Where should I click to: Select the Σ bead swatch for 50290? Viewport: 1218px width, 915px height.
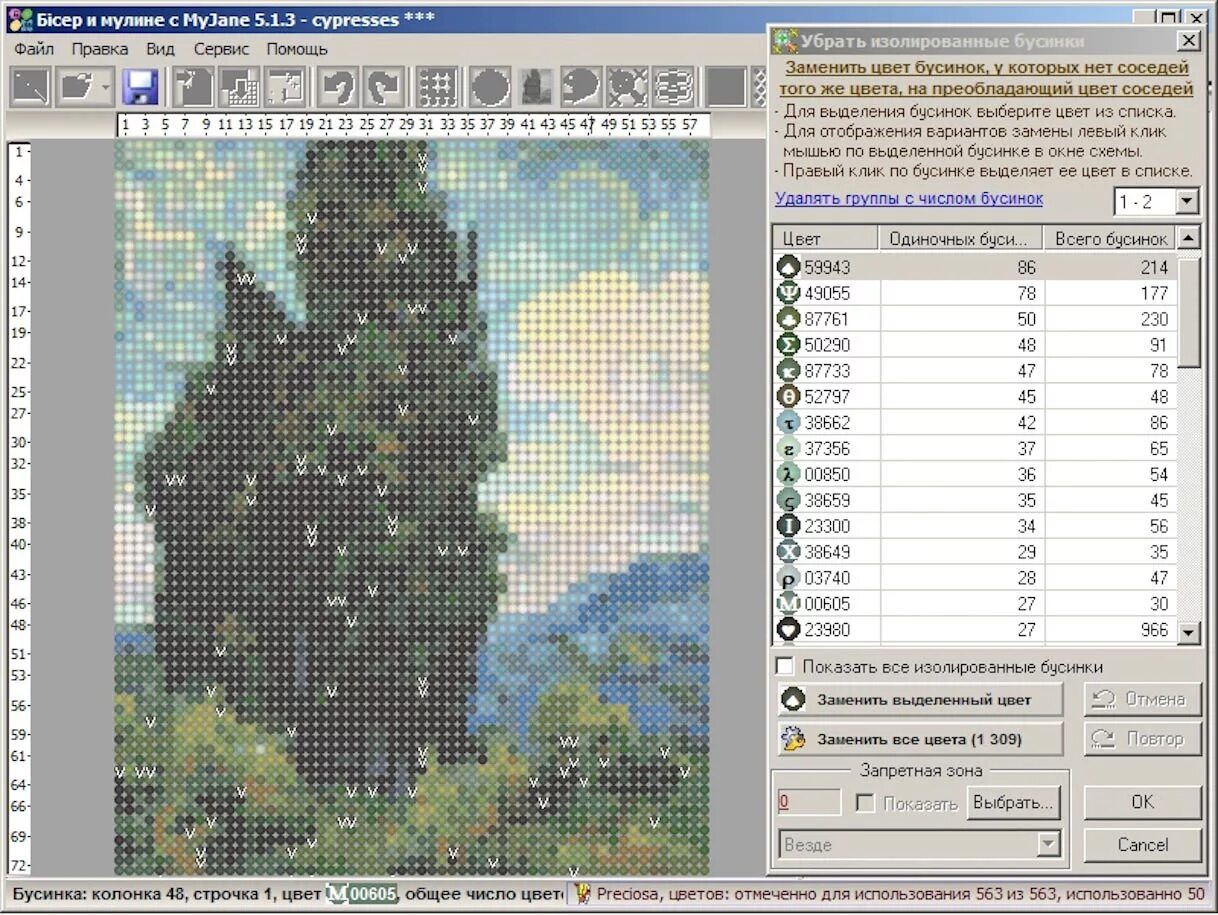789,345
